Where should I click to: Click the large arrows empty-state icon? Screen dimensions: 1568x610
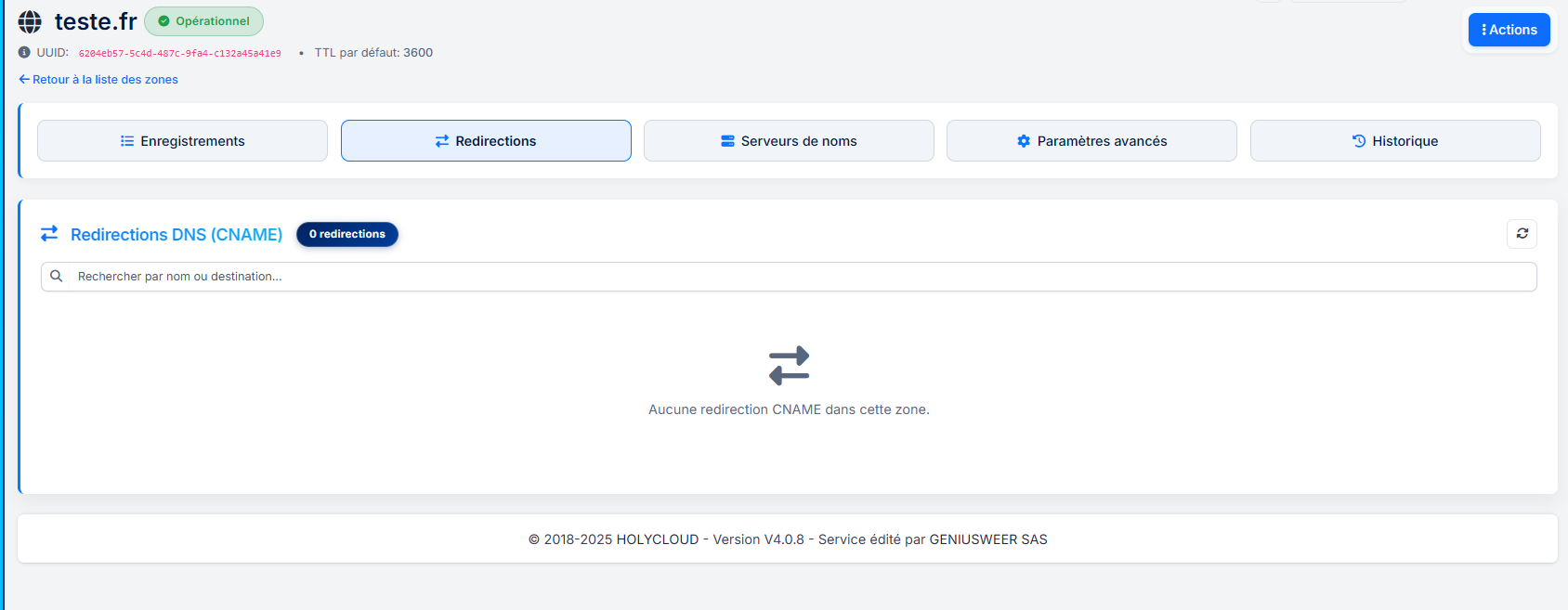tap(789, 366)
